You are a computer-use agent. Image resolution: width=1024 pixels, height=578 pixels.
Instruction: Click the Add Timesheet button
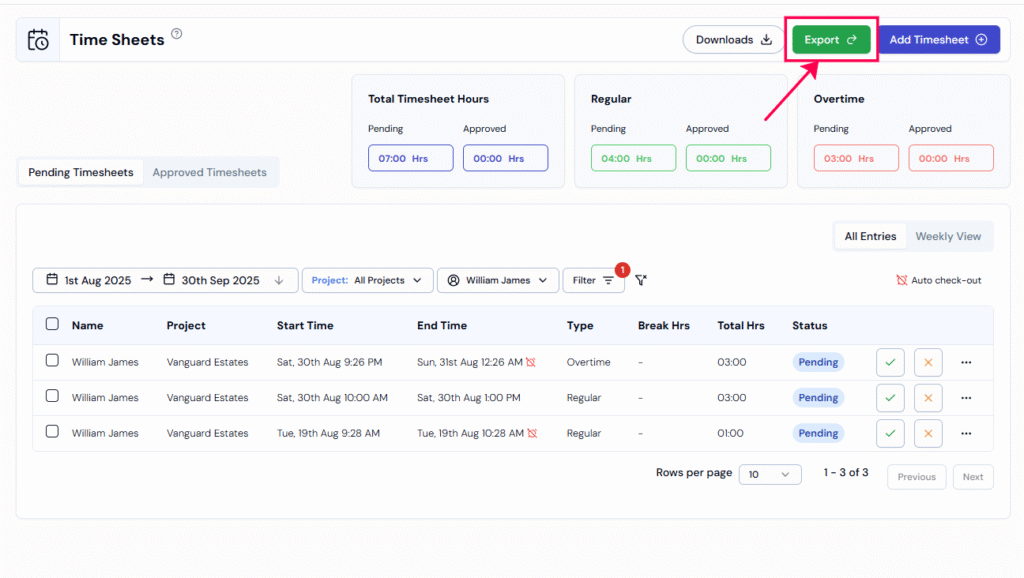[938, 40]
